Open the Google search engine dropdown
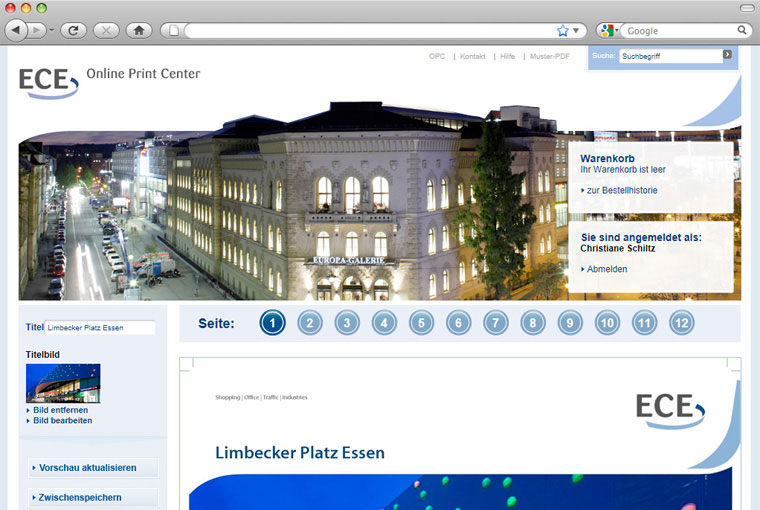The image size is (760, 510). (x=608, y=31)
